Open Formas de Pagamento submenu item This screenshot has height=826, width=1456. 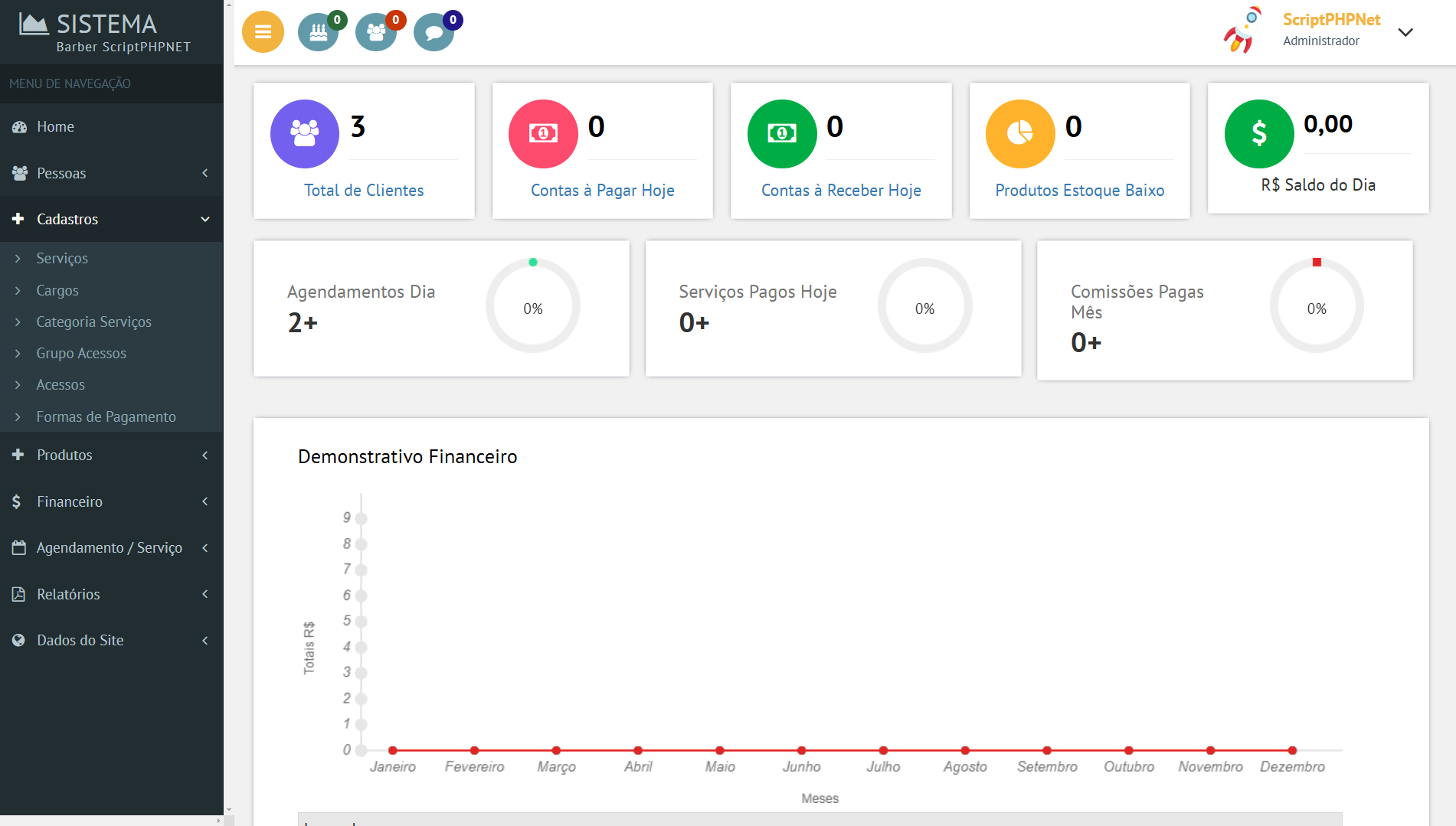click(x=106, y=416)
